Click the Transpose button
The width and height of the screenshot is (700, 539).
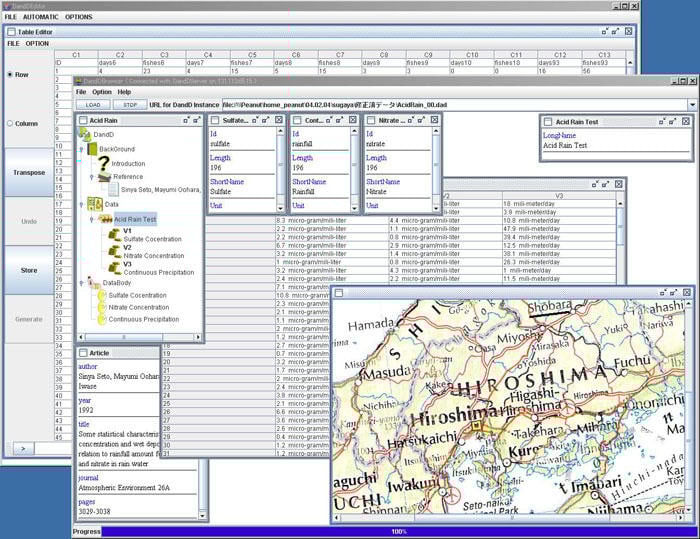29,172
